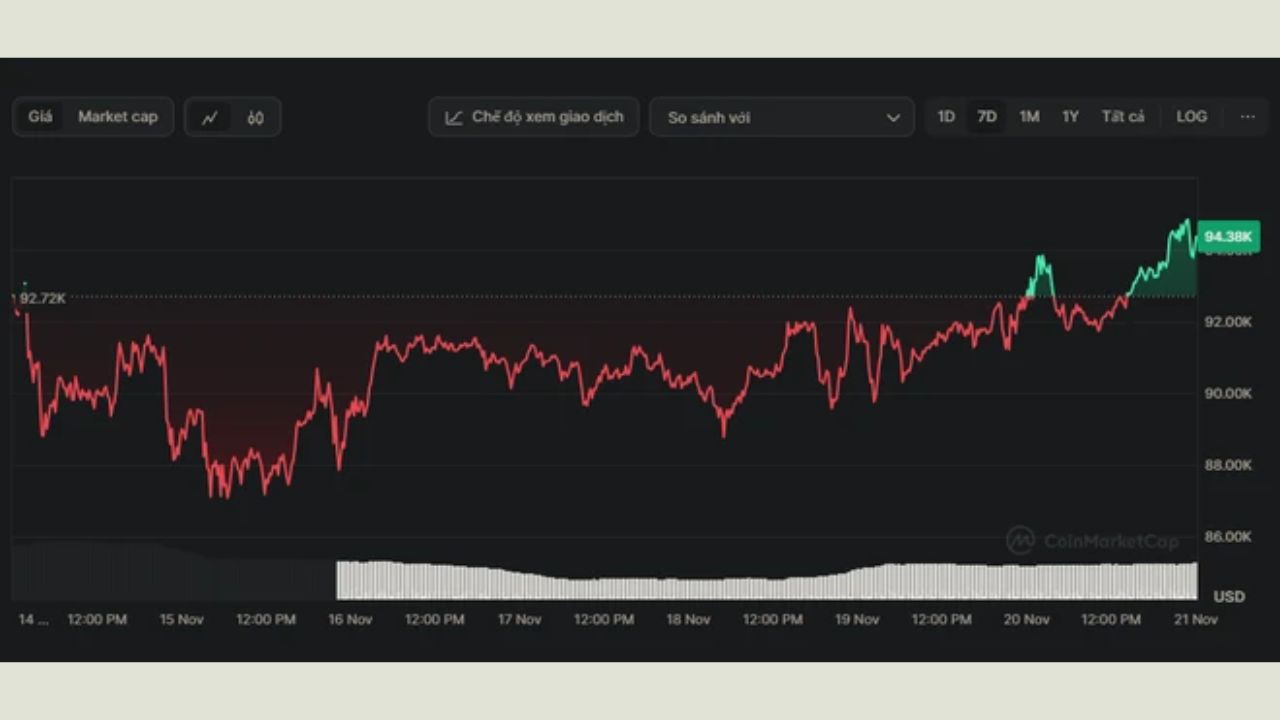This screenshot has height=720, width=1280.
Task: Open Chế độ xem giao dịch trading view
Action: (534, 117)
